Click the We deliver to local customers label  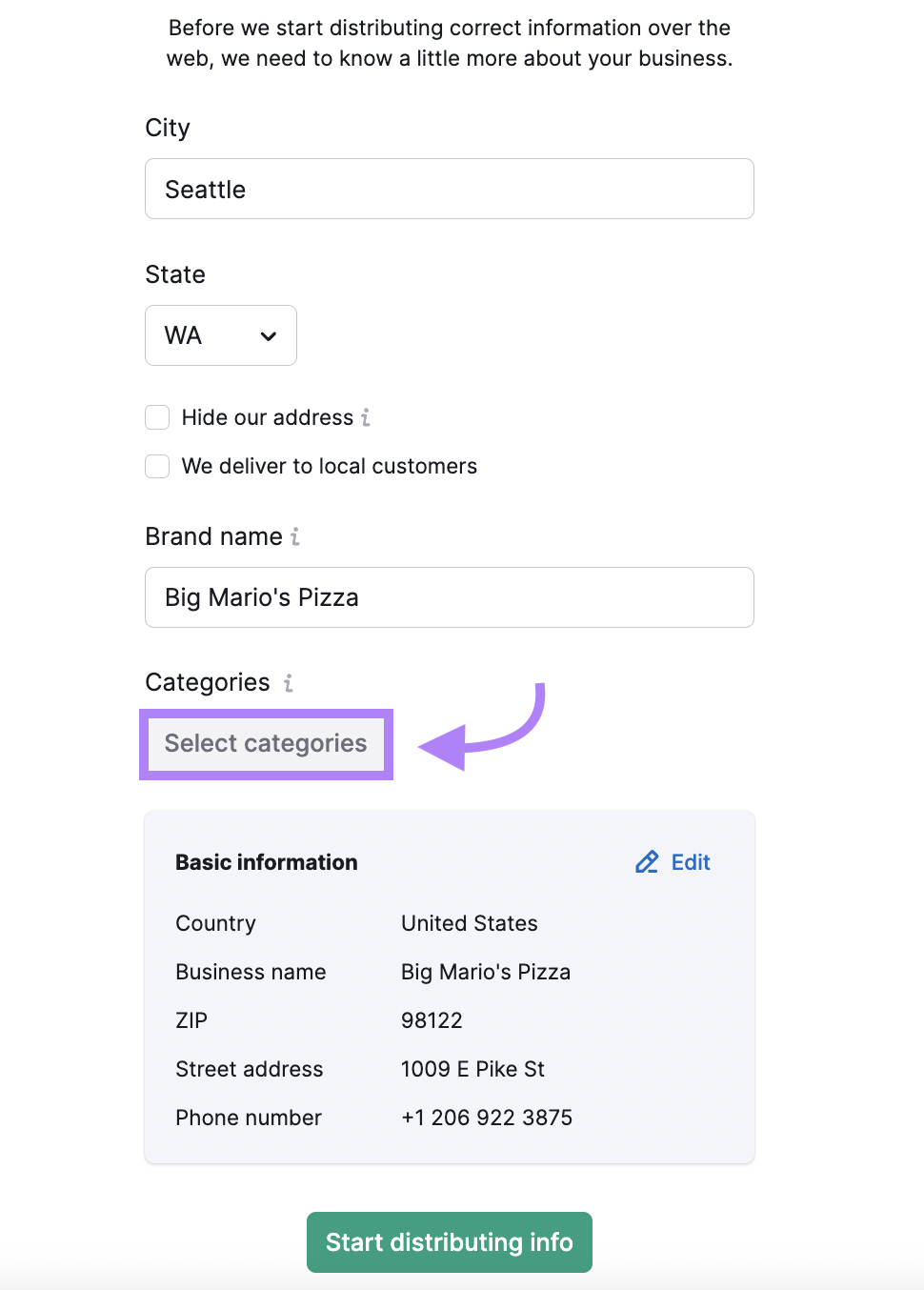click(x=329, y=466)
